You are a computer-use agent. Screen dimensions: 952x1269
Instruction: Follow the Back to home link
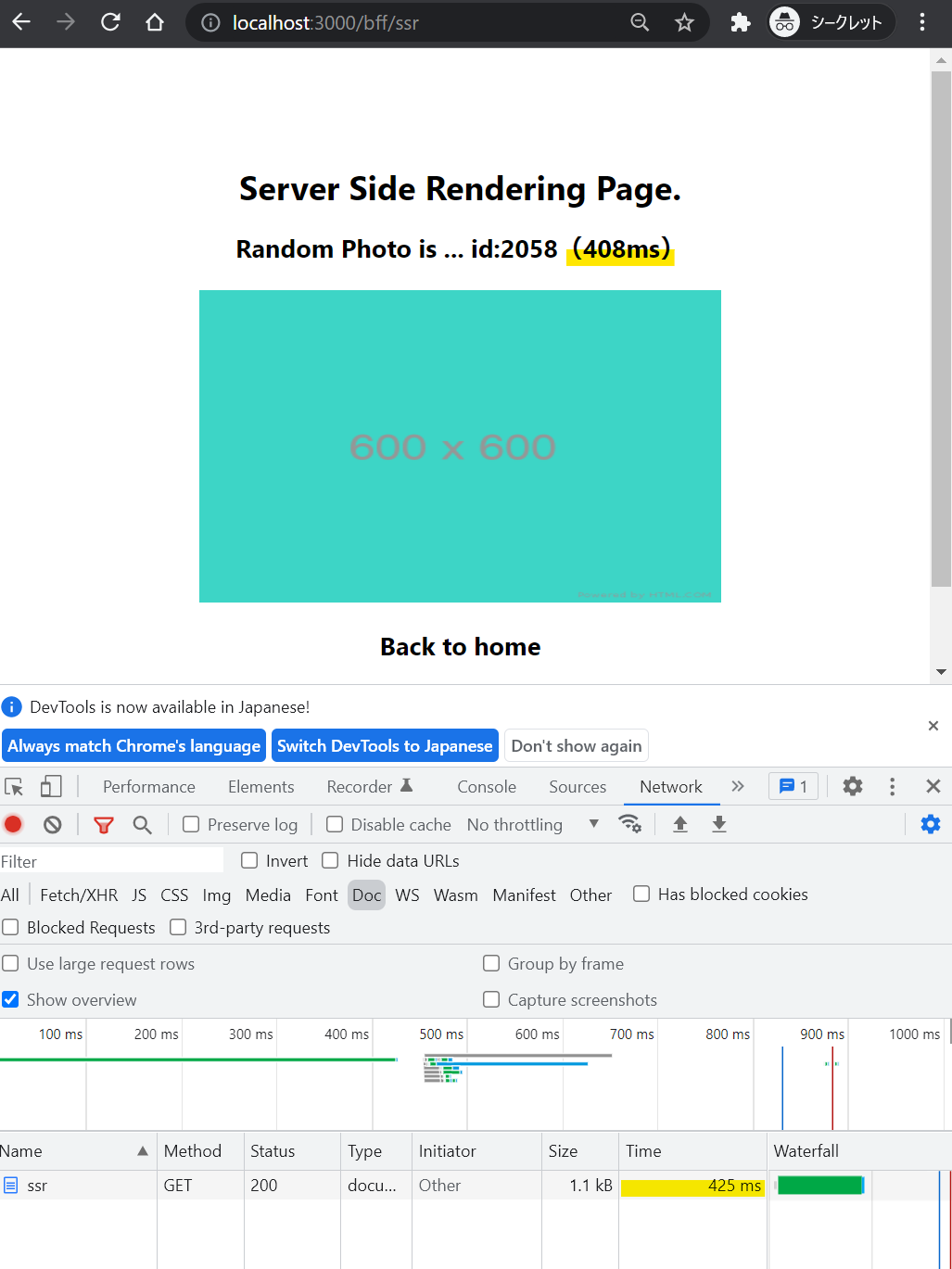pos(460,646)
